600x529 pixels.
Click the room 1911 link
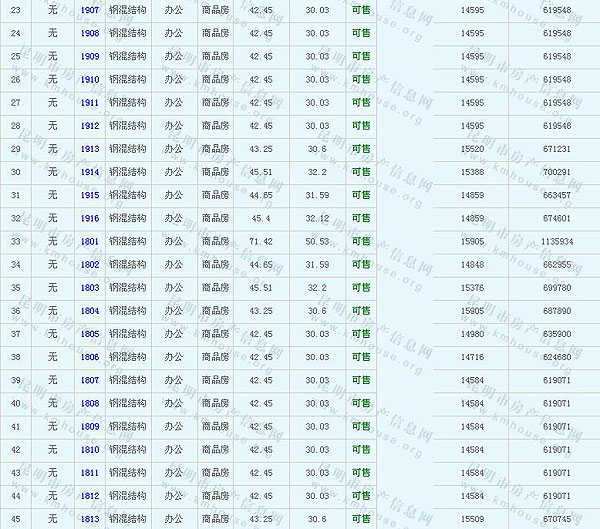tap(90, 103)
